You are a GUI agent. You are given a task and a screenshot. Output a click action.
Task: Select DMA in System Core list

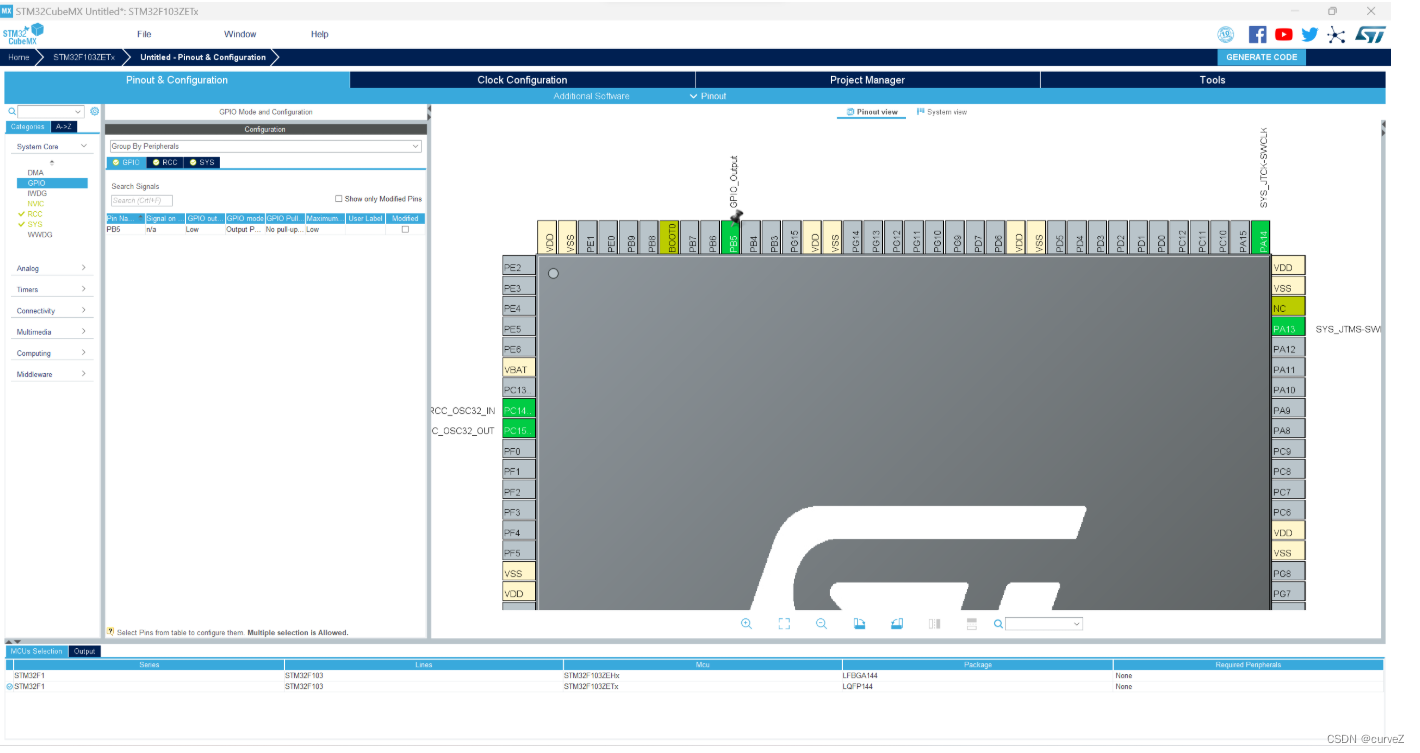coord(36,173)
